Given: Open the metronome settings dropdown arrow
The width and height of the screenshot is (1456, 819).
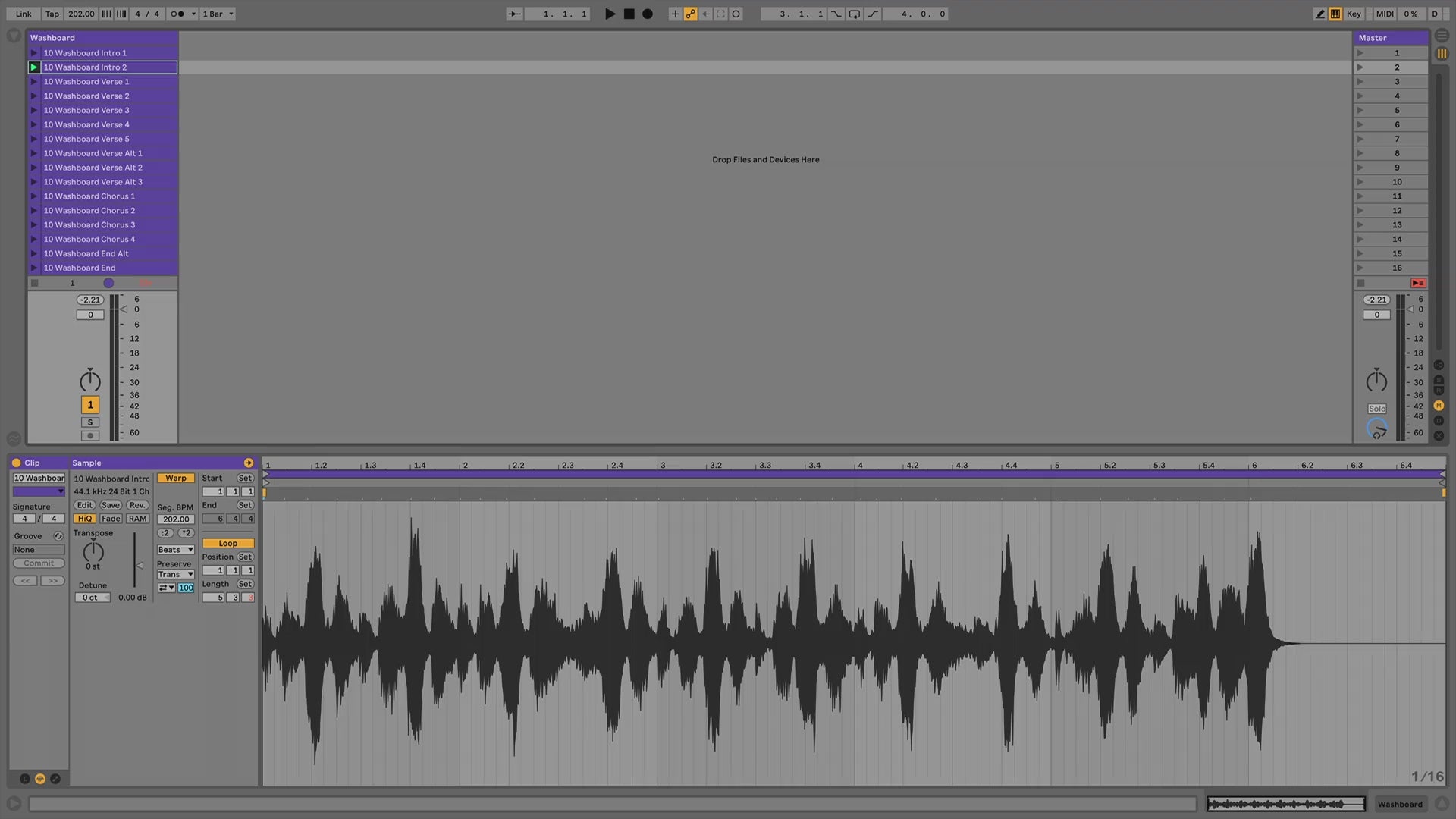Looking at the screenshot, I should click(193, 14).
